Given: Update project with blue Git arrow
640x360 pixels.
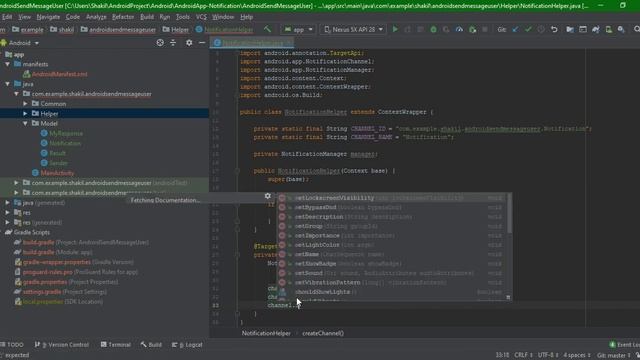Looking at the screenshot, I should [x=515, y=29].
